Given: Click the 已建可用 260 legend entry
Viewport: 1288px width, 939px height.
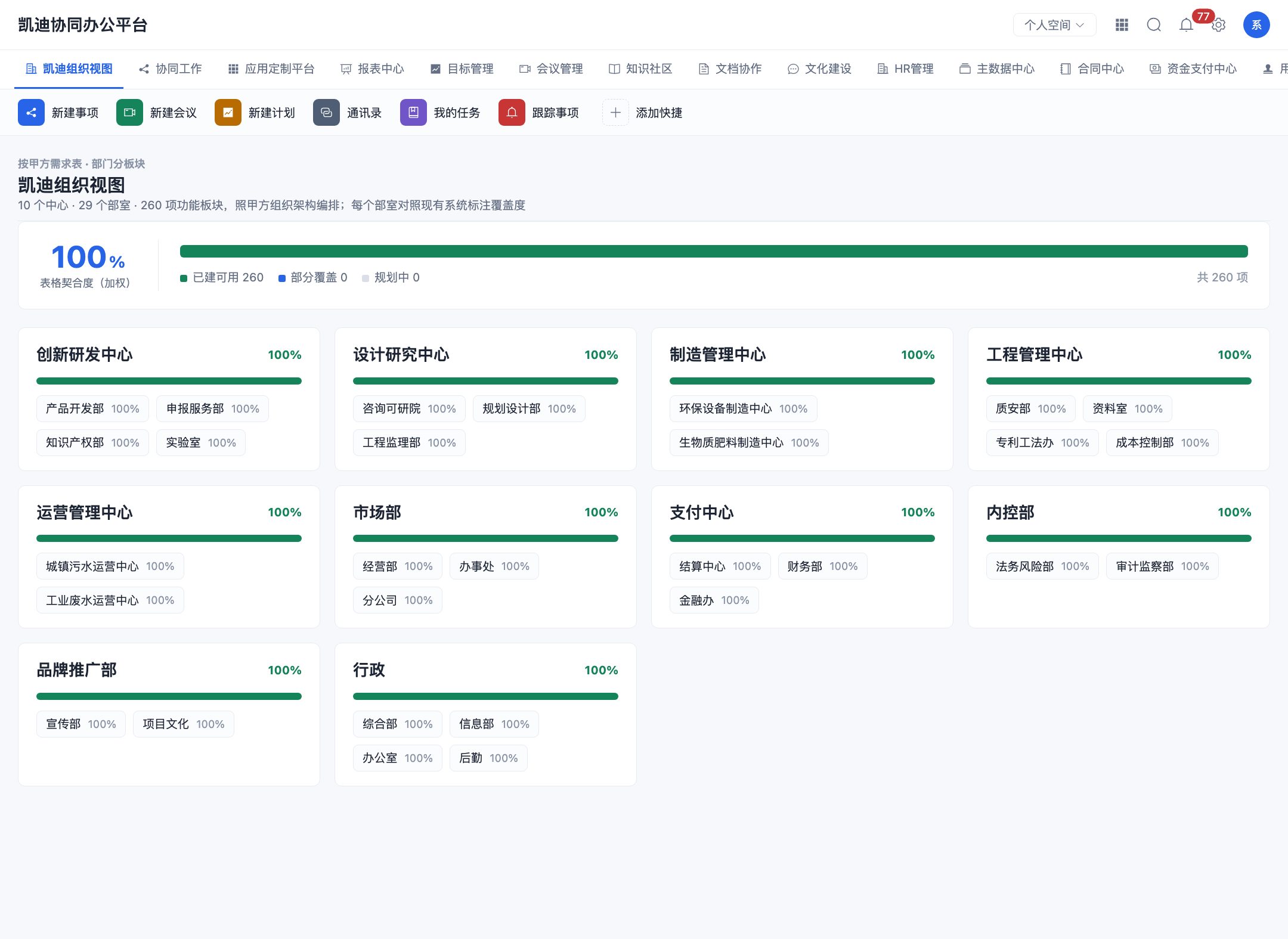Looking at the screenshot, I should coord(222,278).
